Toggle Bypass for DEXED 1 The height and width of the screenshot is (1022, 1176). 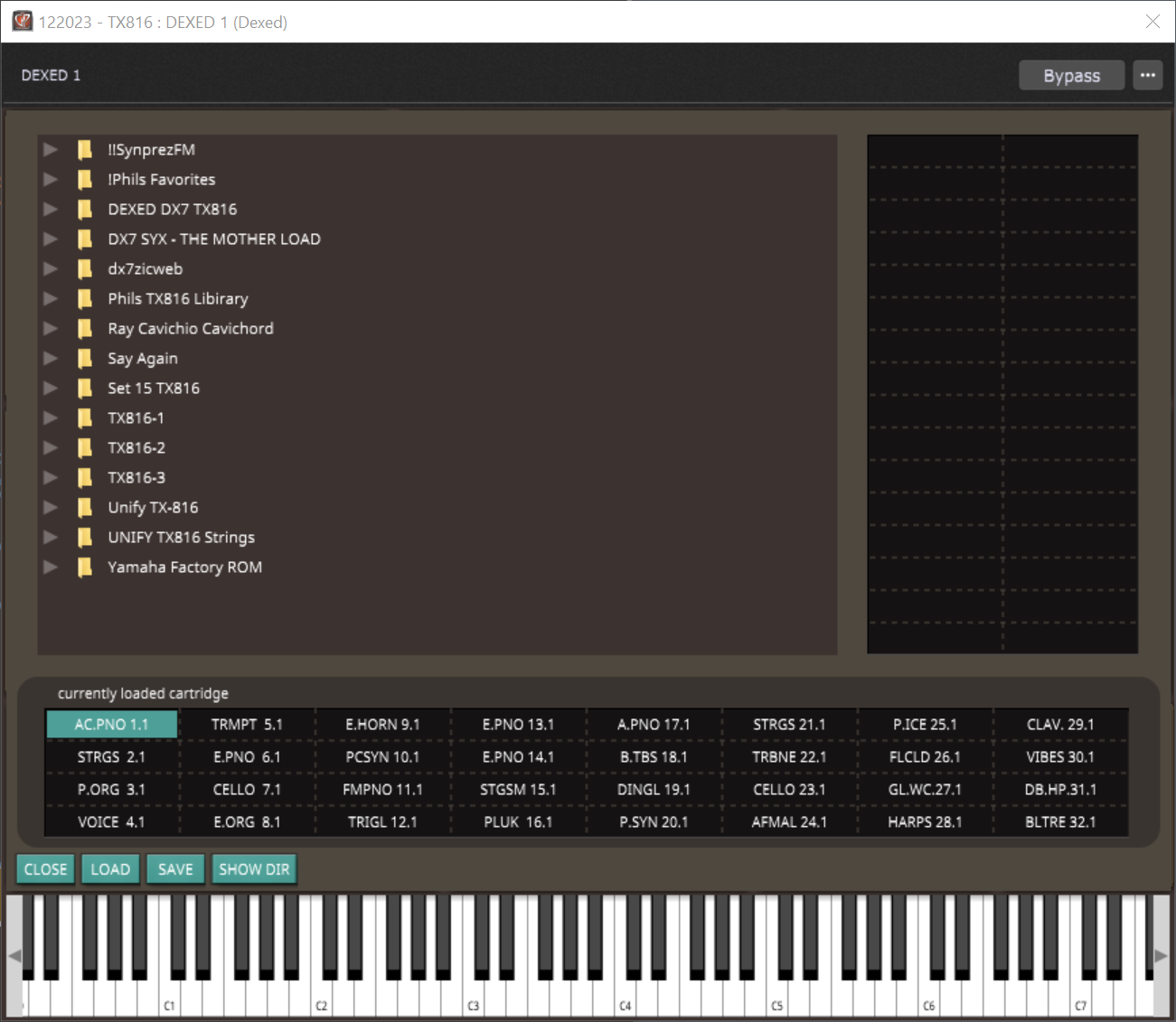coord(1071,75)
